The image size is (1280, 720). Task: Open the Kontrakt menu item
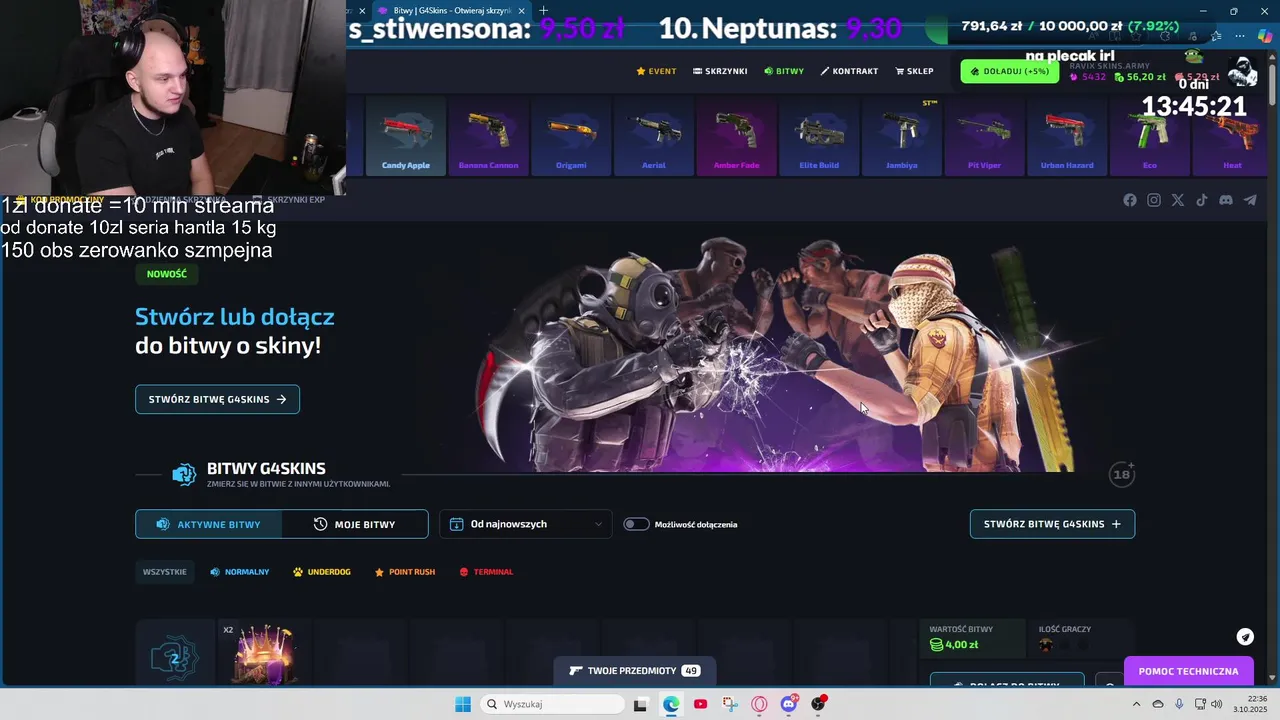849,71
